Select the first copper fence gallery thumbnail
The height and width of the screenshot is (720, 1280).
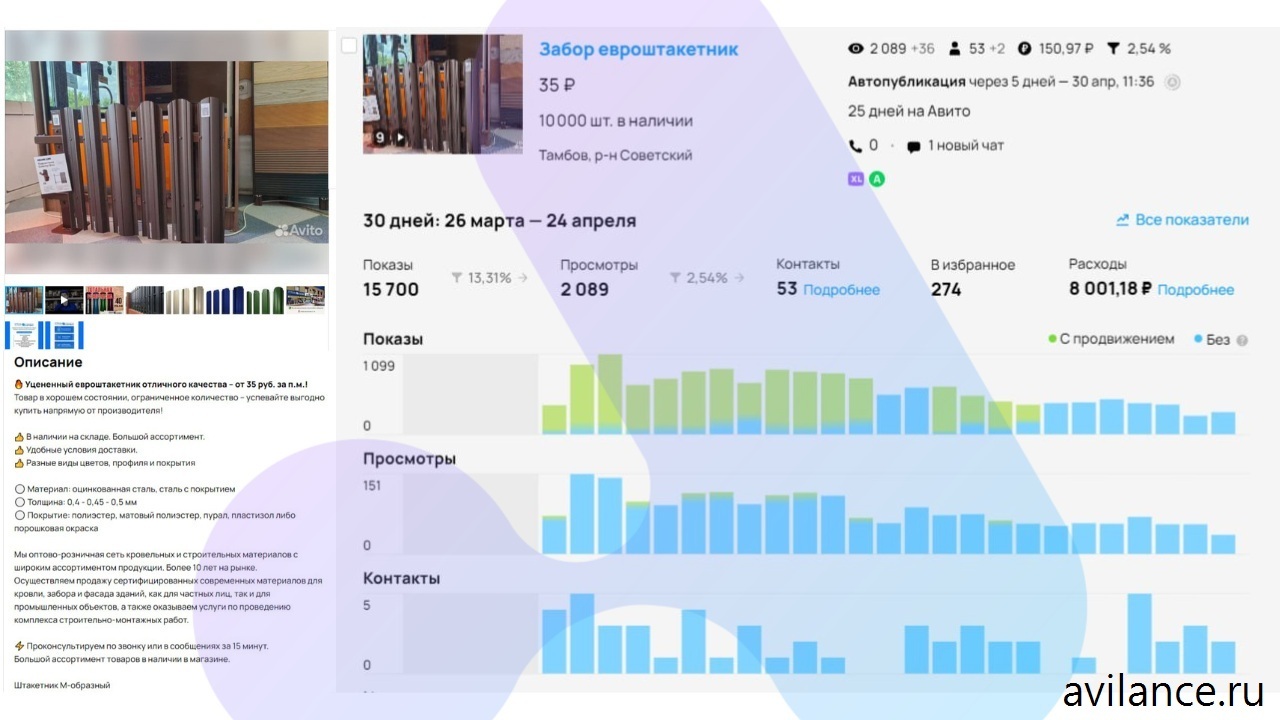(x=24, y=299)
